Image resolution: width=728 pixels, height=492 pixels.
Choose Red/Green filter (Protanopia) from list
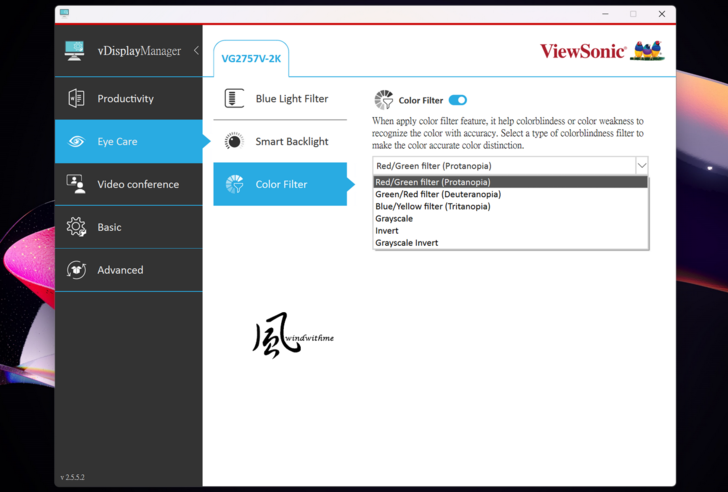click(x=510, y=182)
